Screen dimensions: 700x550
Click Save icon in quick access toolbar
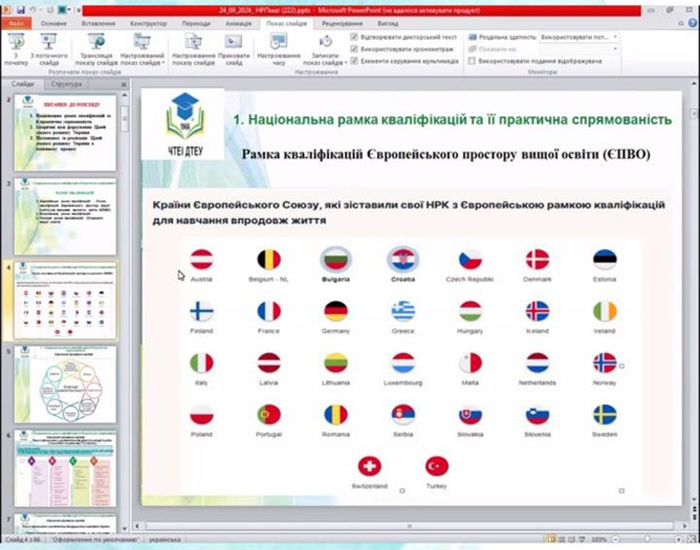pos(23,7)
